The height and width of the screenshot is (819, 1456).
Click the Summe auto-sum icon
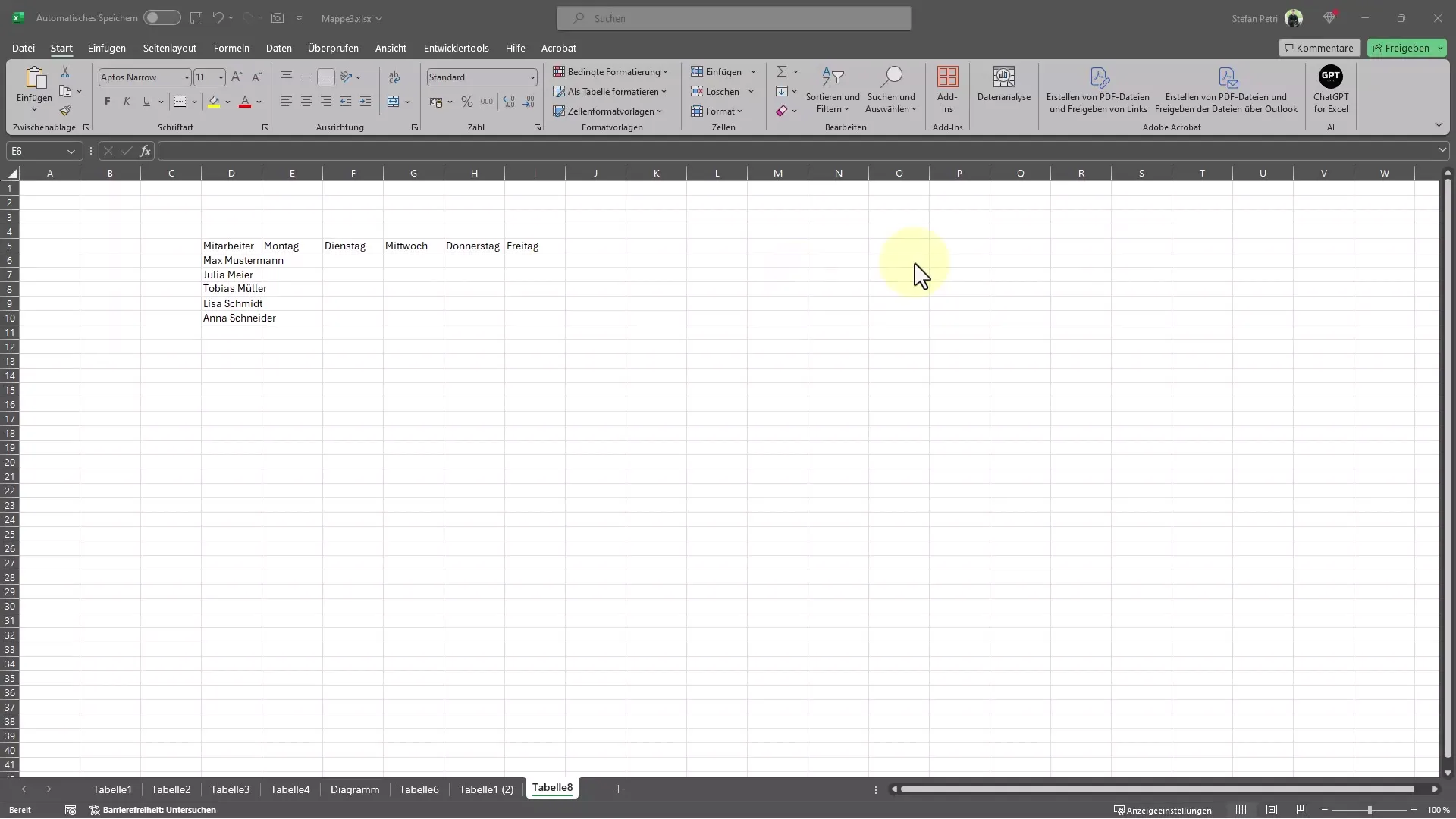(x=782, y=71)
